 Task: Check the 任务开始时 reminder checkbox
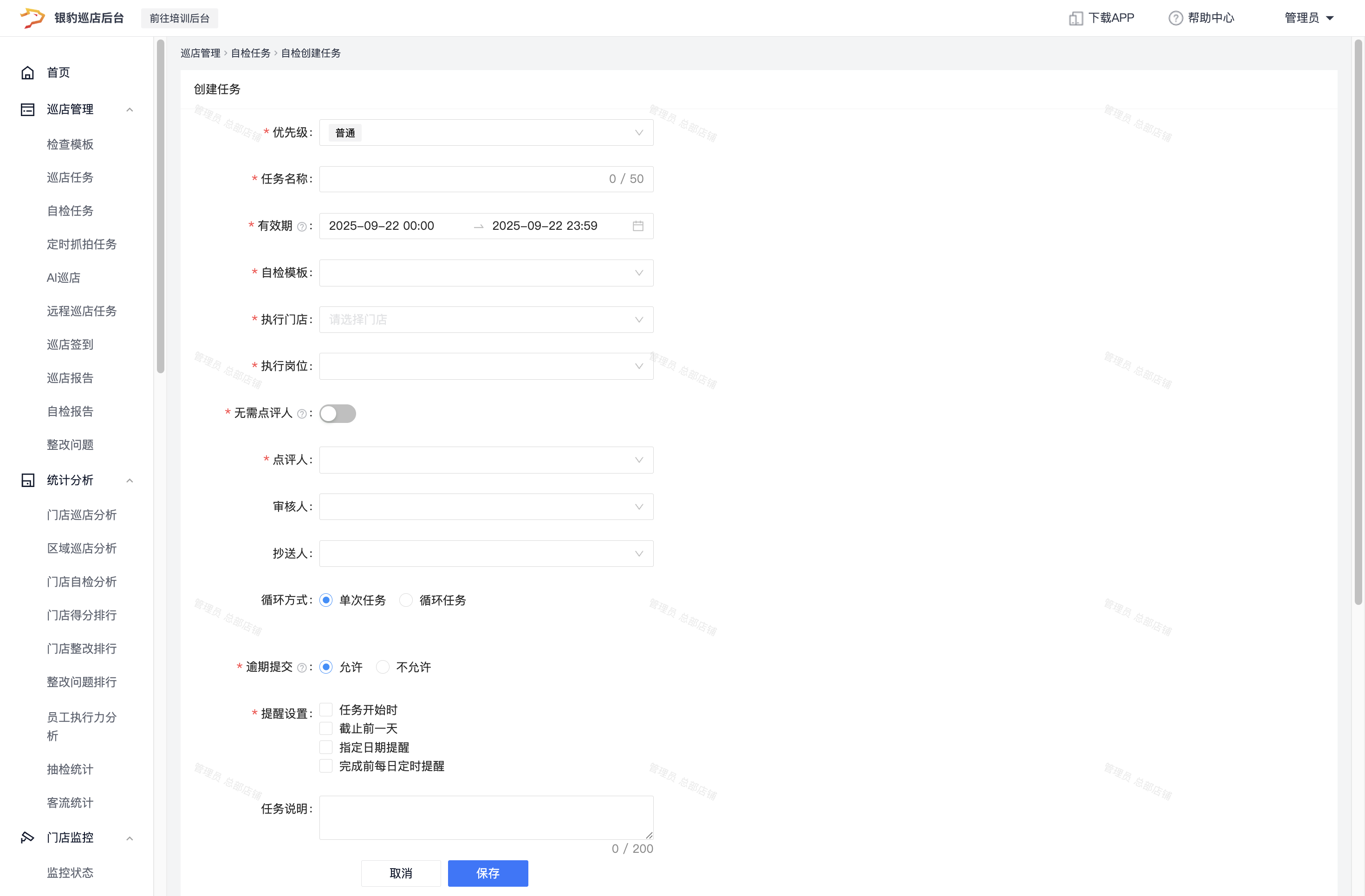[326, 709]
